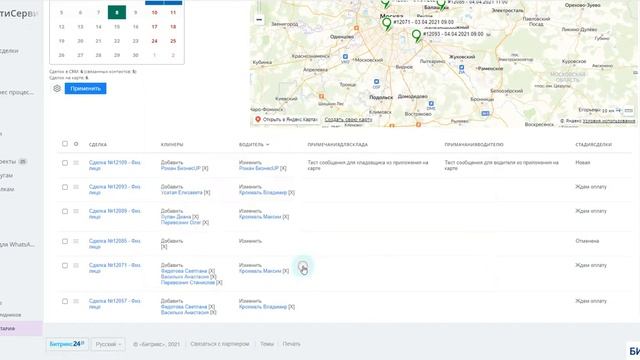The height and width of the screenshot is (360, 640).
Task: Toggle select-all checkbox in table header
Action: point(65,144)
